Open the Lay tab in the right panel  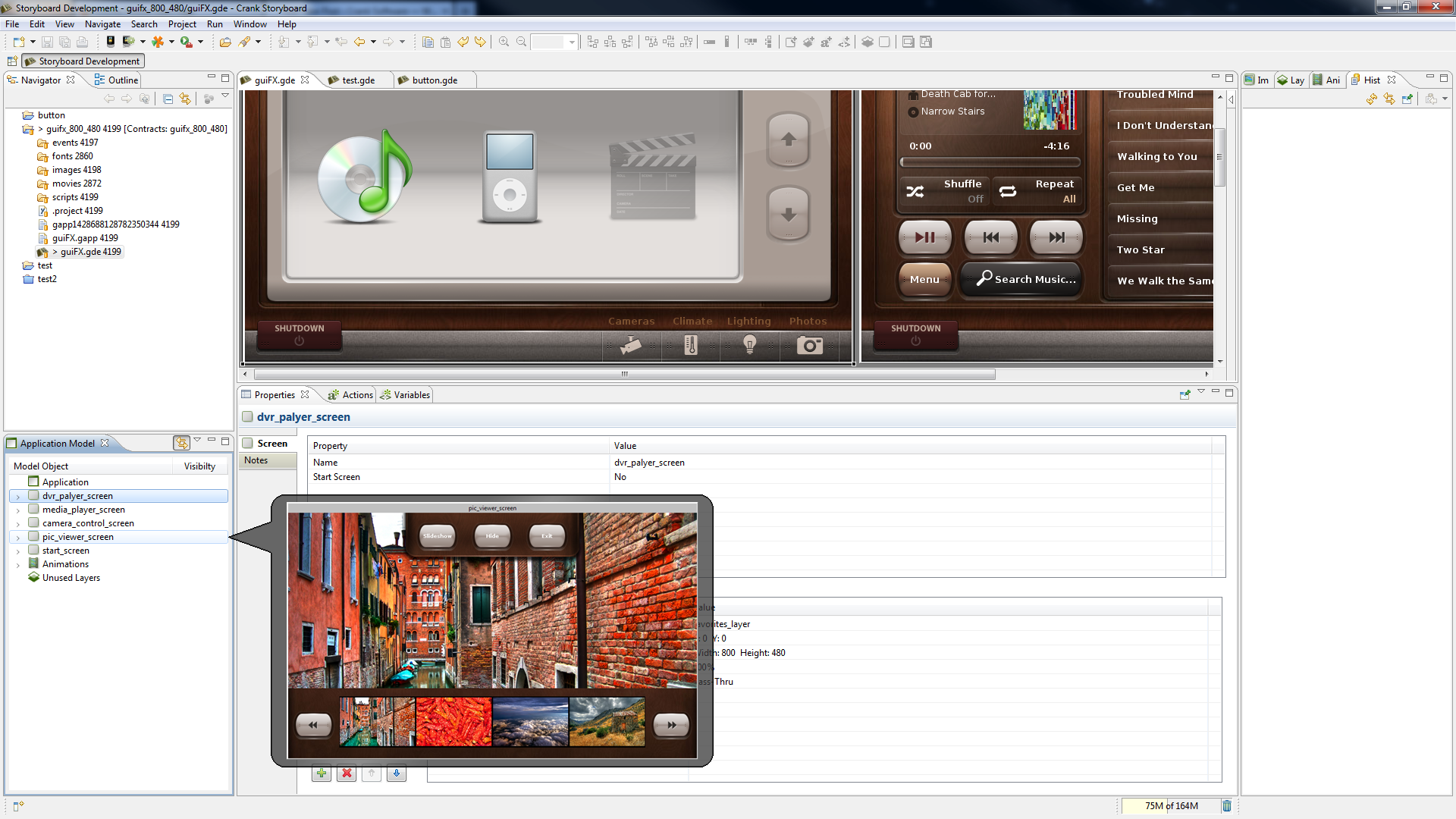(x=1291, y=80)
